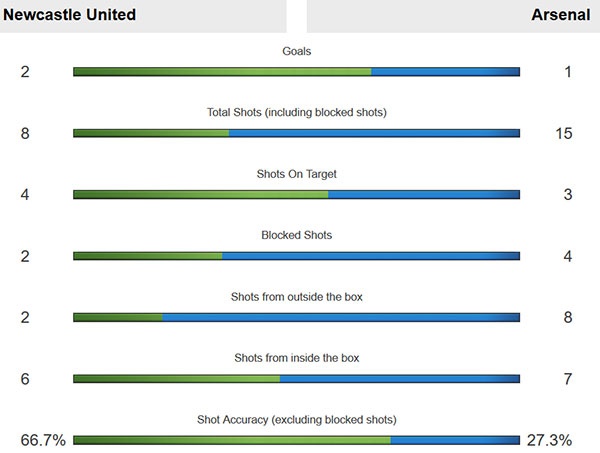Click the green portion of the Goals bar
Viewport: 600px width, 453px height.
[x=222, y=71]
